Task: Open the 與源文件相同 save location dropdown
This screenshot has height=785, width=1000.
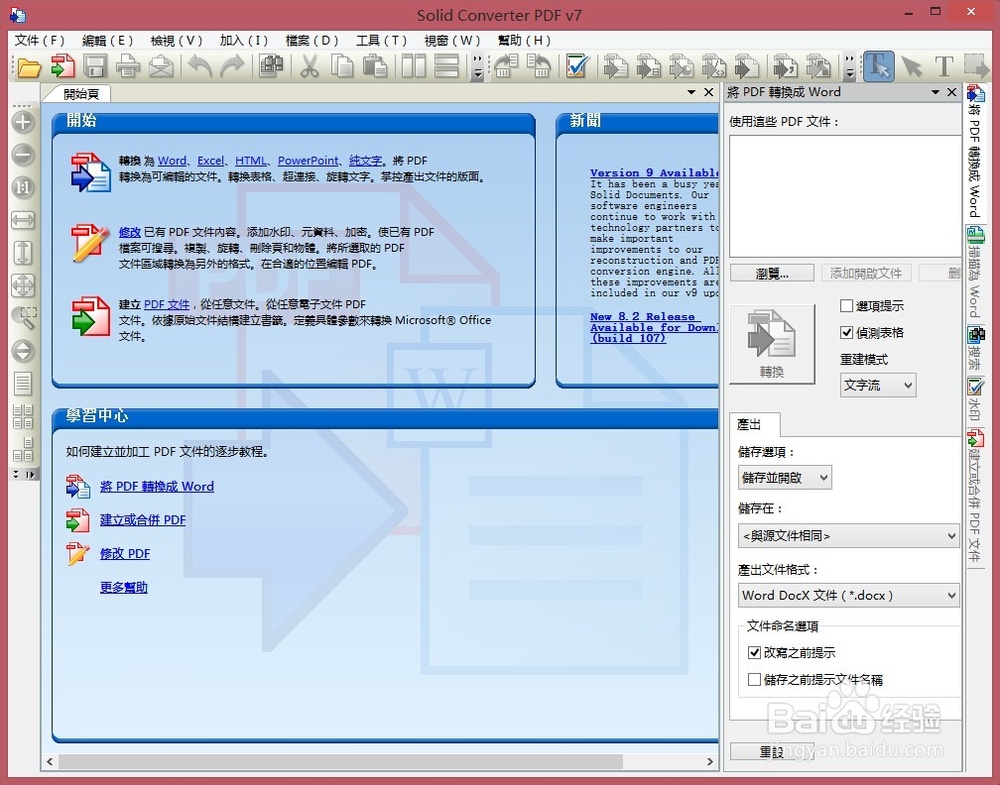Action: click(849, 536)
